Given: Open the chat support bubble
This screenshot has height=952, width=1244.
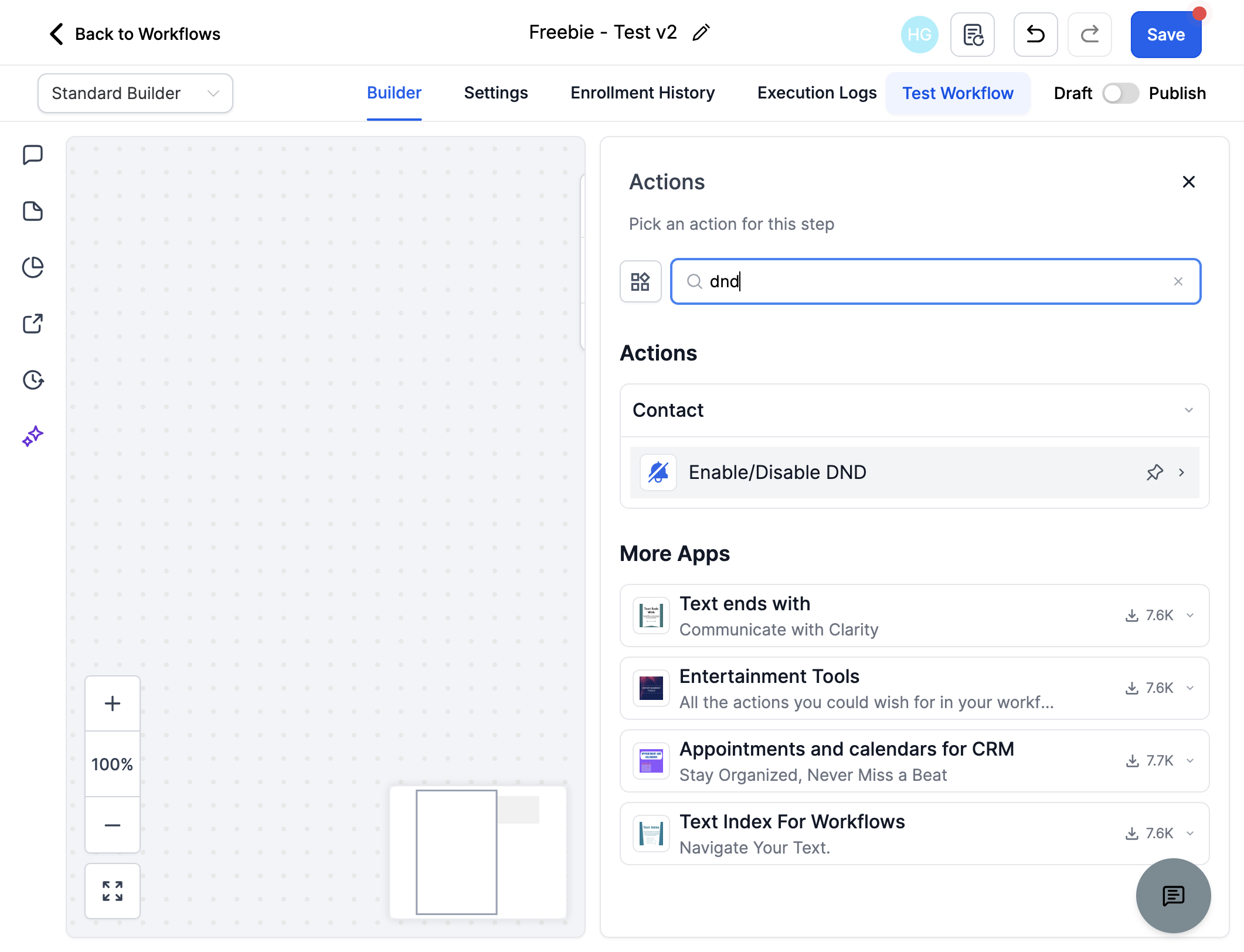Looking at the screenshot, I should (x=1173, y=896).
